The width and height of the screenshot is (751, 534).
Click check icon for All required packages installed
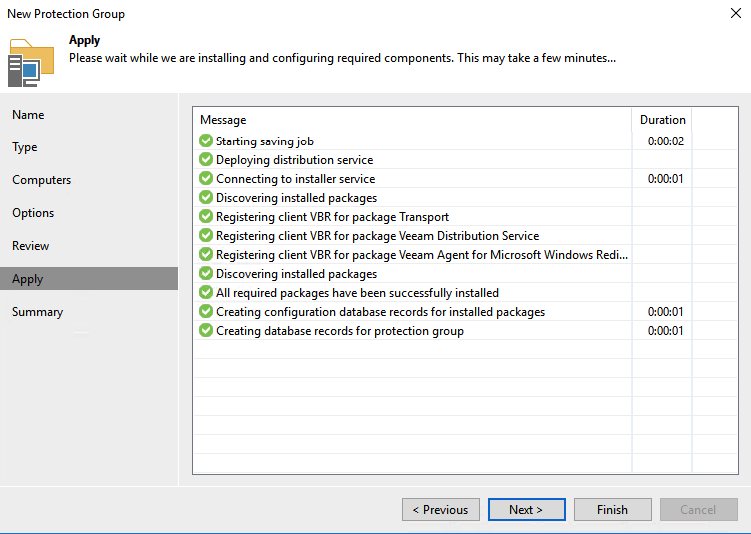(206, 293)
